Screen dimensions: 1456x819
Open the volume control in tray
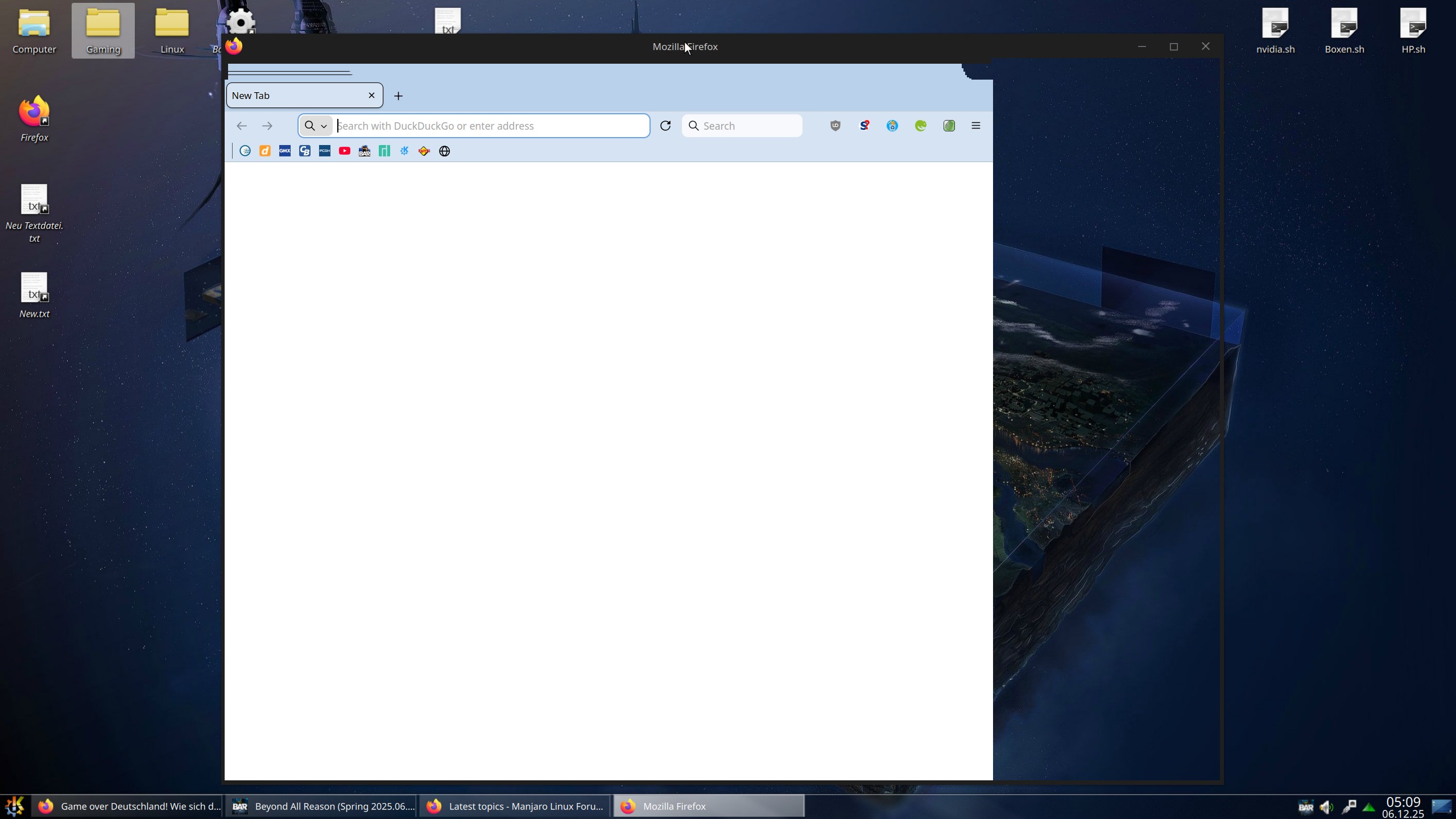(x=1326, y=806)
